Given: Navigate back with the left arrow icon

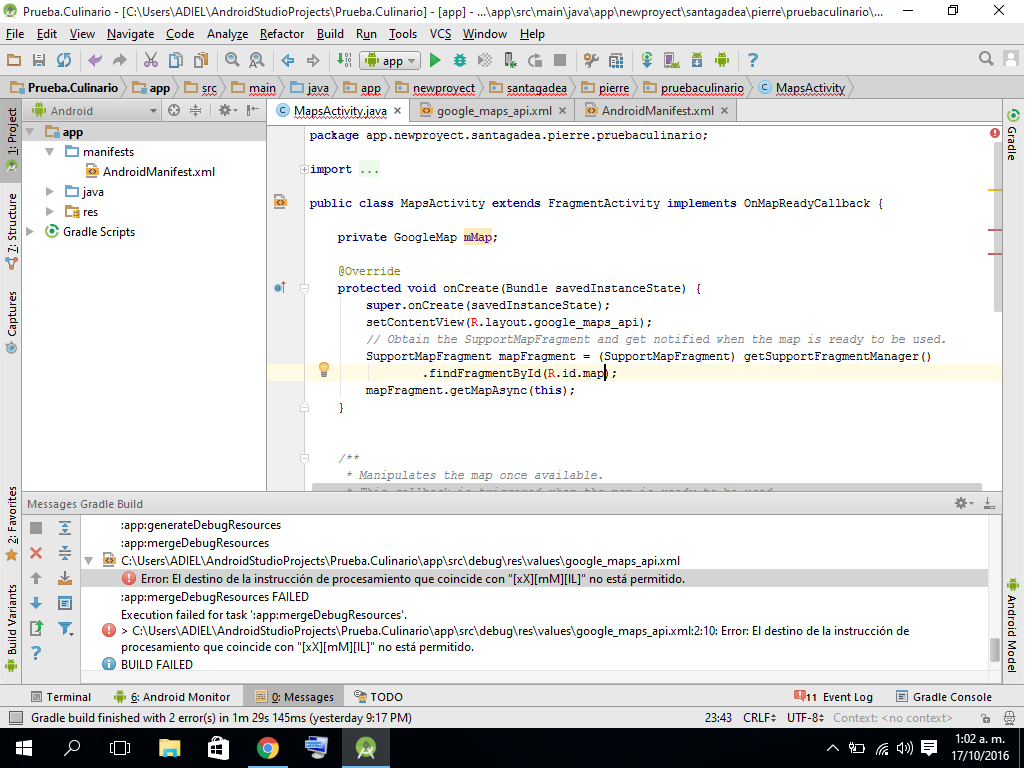Looking at the screenshot, I should (x=288, y=60).
